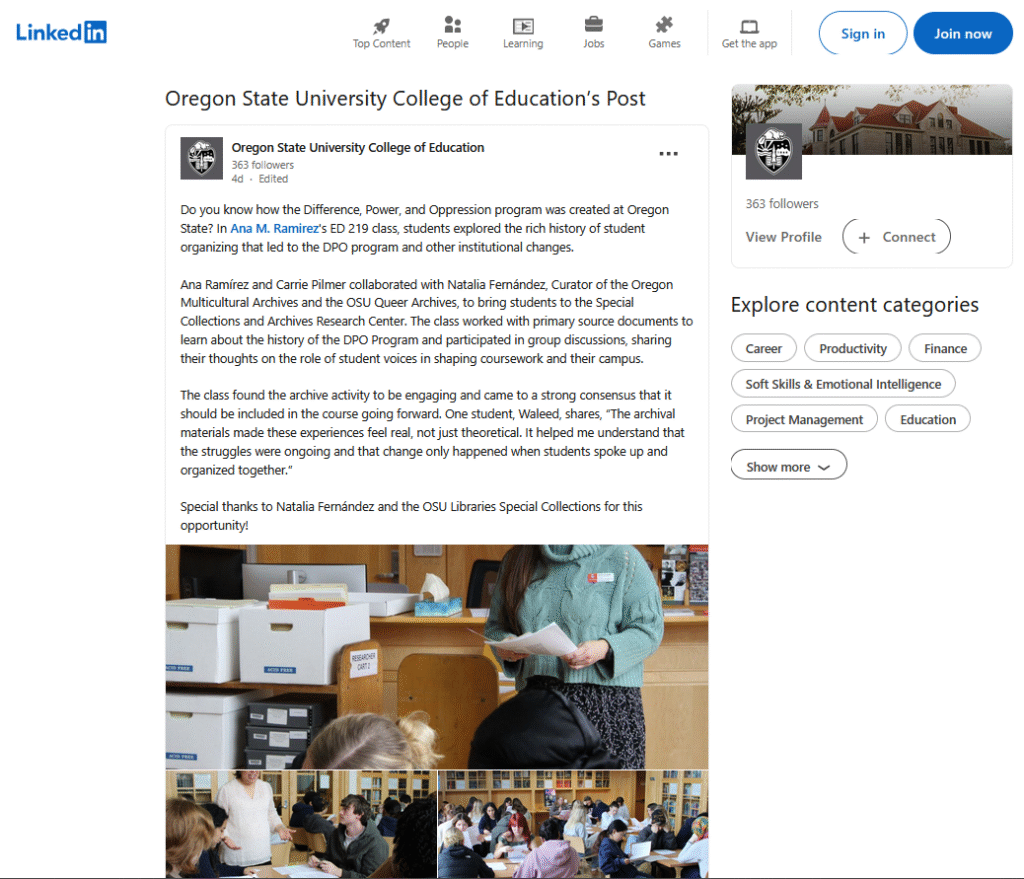Open the post's three-dot options menu
Viewport: 1024px width, 879px height.
coord(668,154)
